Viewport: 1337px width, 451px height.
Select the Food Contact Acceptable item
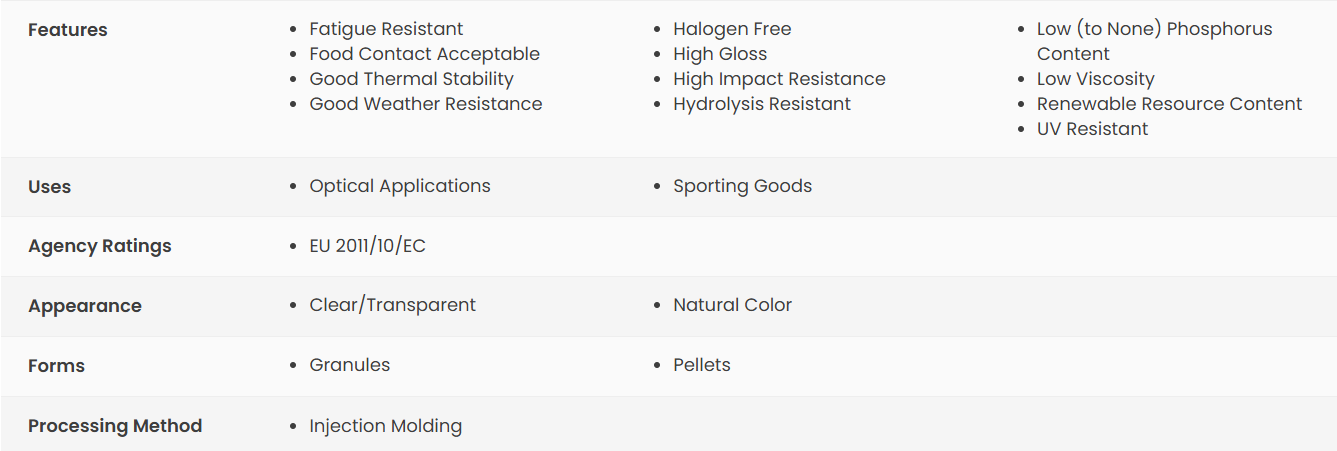tap(424, 54)
